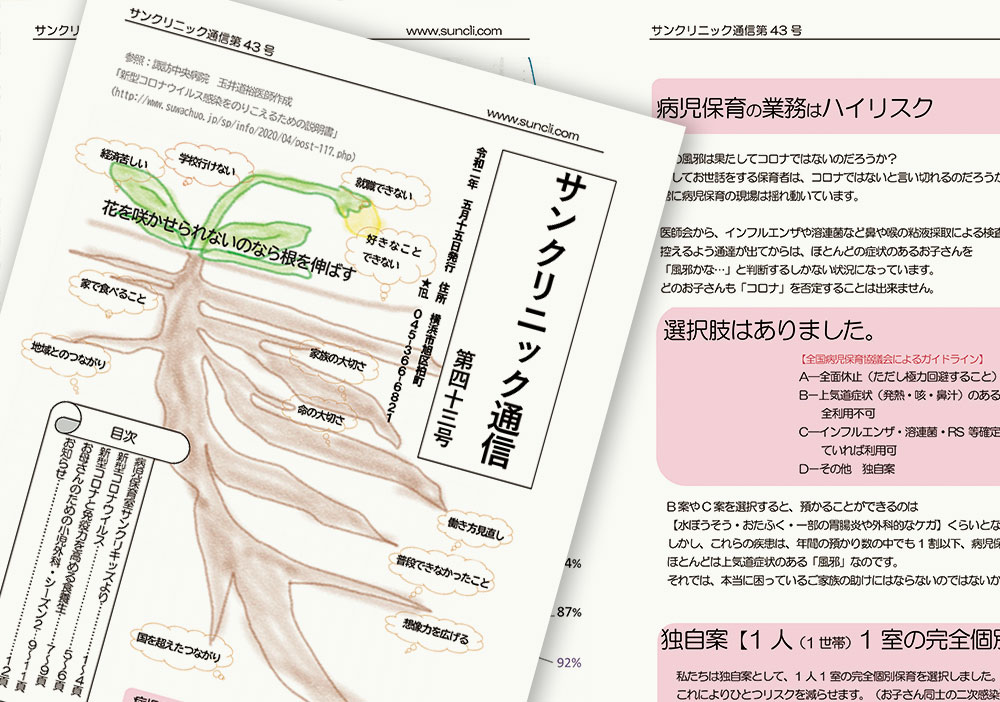Click the line 私たちは独自案として、１人１室の完全個別保育を選択しました。

pos(835,676)
